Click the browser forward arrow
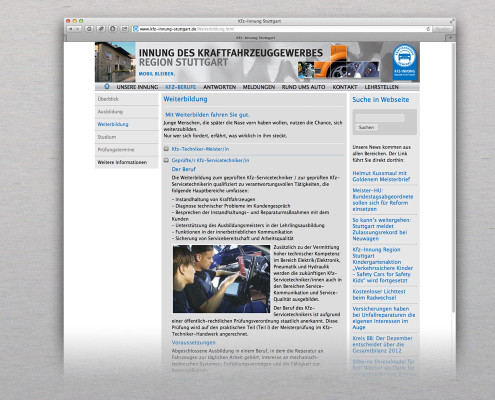The width and height of the screenshot is (495, 400). (78, 29)
